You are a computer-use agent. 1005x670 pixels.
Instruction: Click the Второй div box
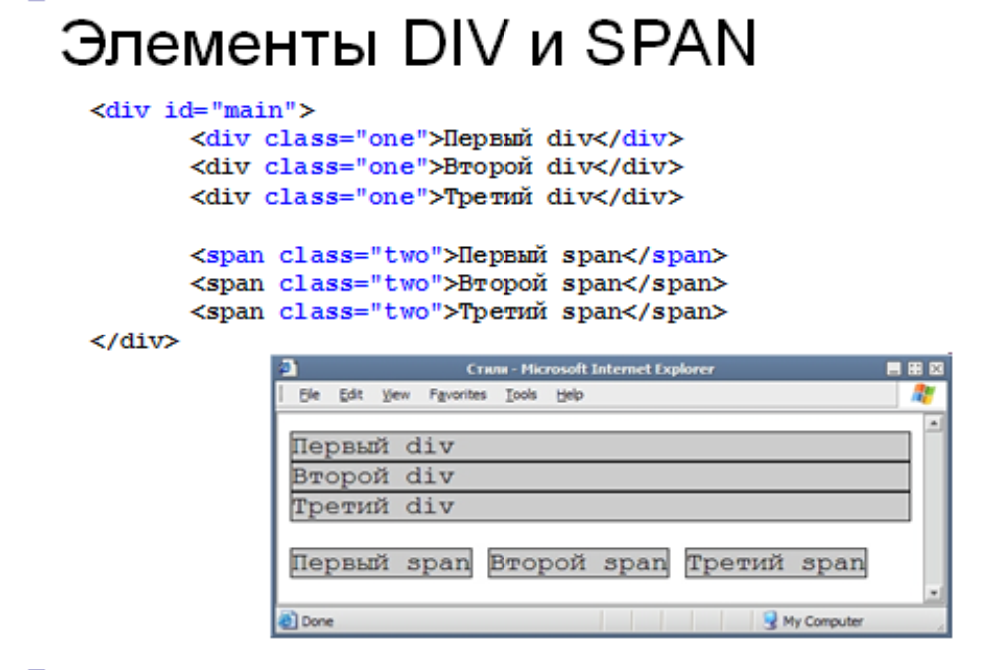click(600, 476)
